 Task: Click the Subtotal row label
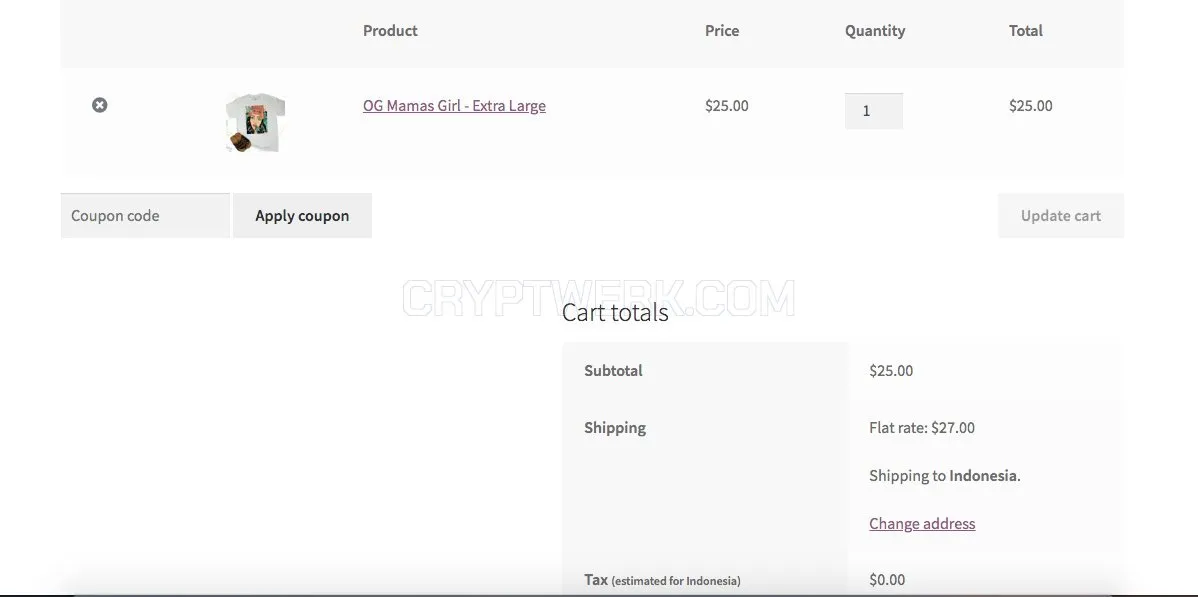pyautogui.click(x=614, y=371)
